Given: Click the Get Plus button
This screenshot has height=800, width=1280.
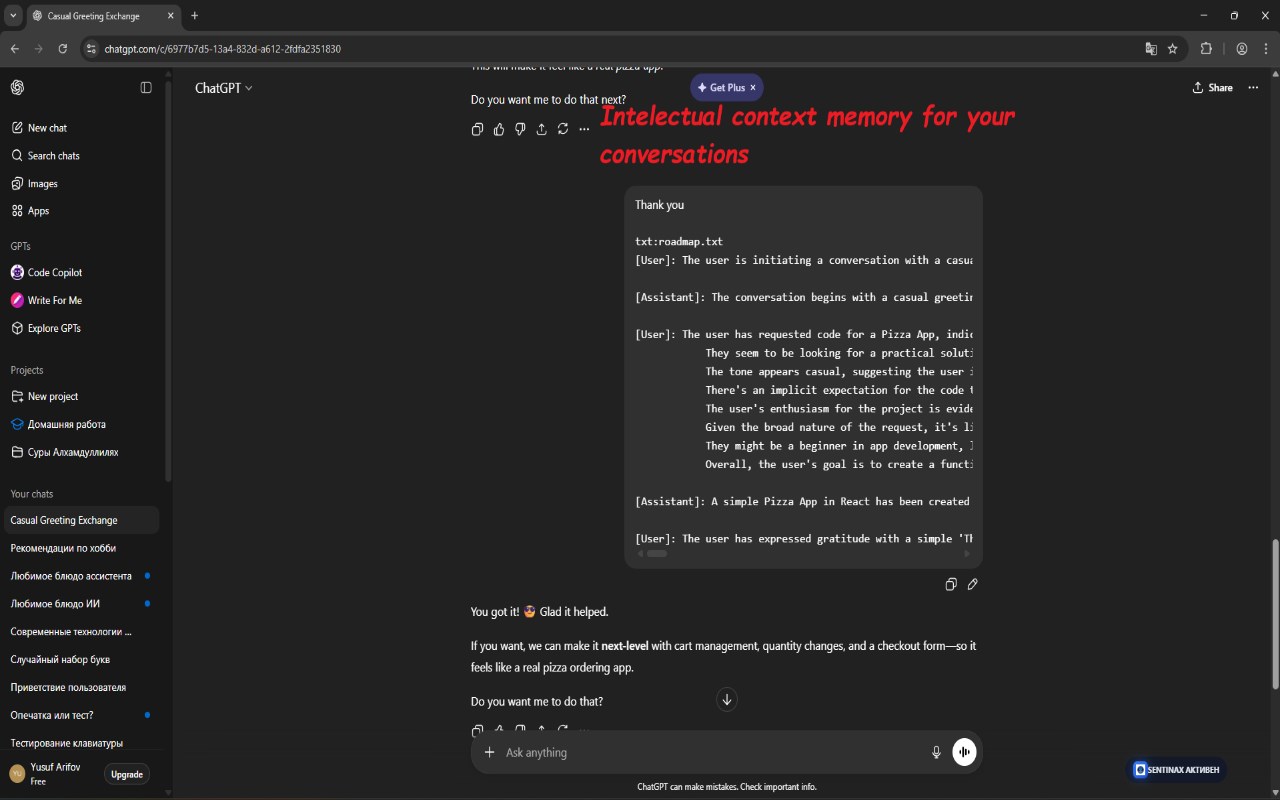Looking at the screenshot, I should click(x=721, y=88).
